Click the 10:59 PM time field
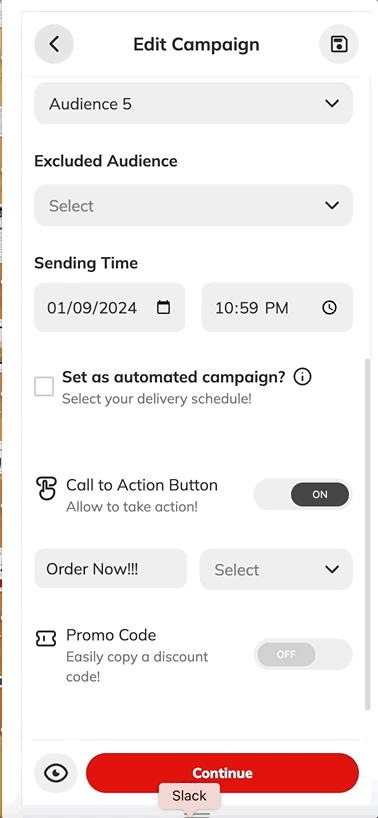The width and height of the screenshot is (378, 818). click(x=277, y=307)
